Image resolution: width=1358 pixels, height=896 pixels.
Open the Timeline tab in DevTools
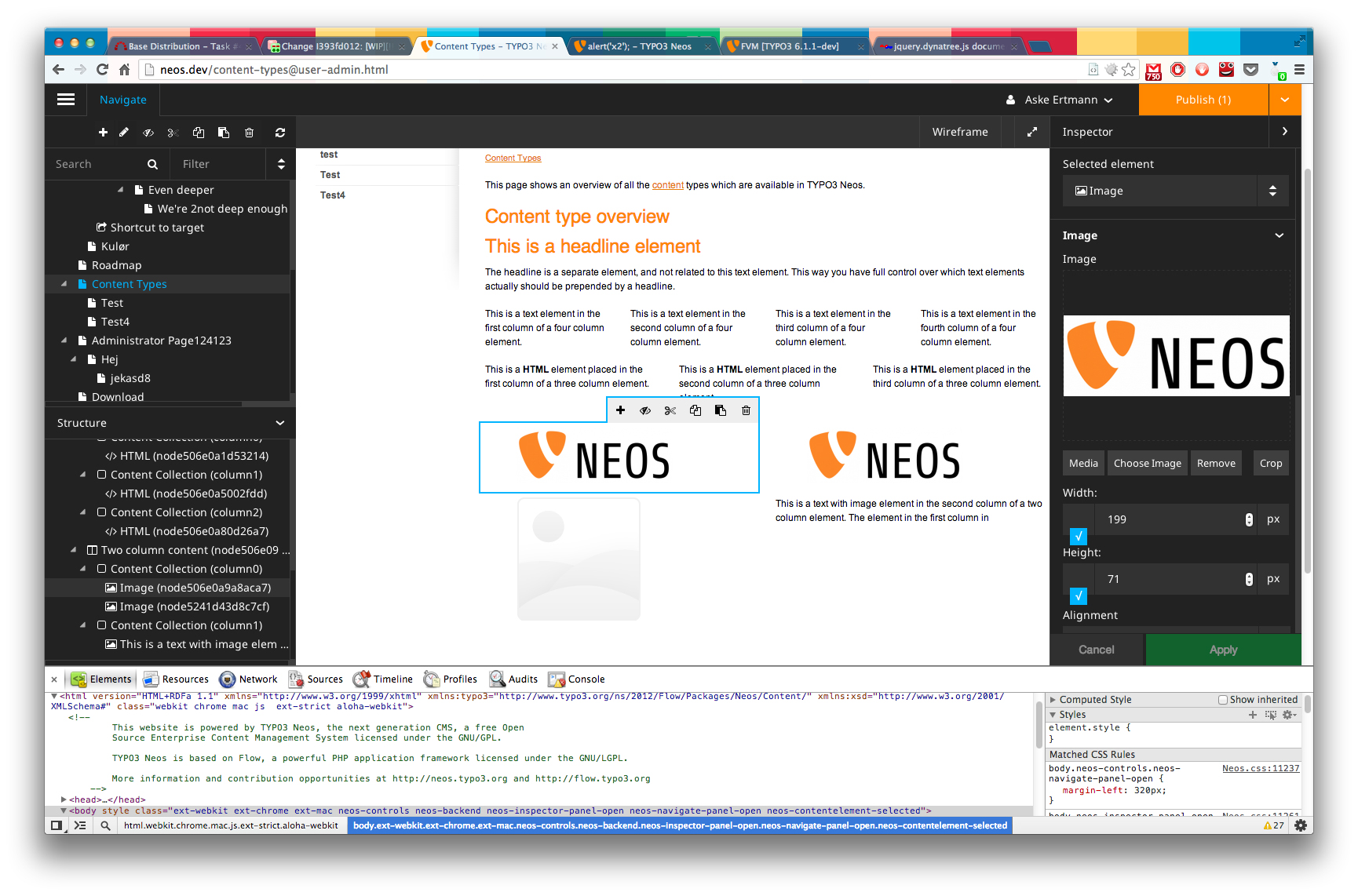click(383, 679)
